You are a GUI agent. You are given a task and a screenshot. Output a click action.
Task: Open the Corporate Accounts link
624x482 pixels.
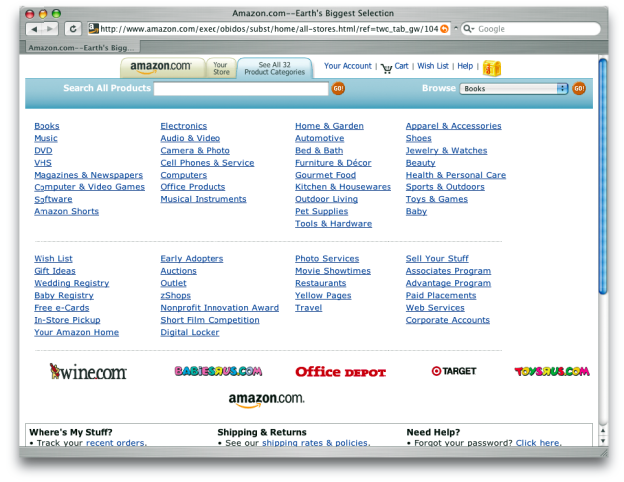(448, 320)
